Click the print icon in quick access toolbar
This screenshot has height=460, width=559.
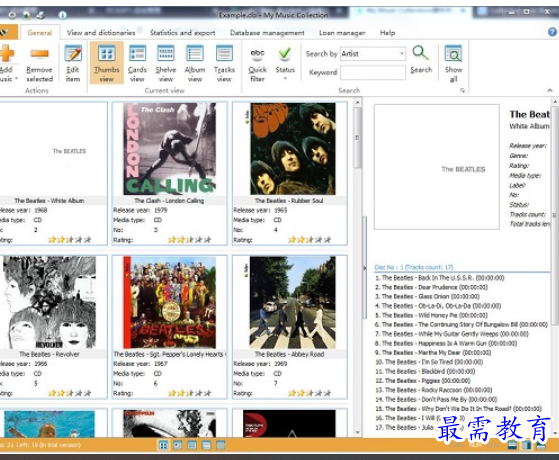point(41,15)
